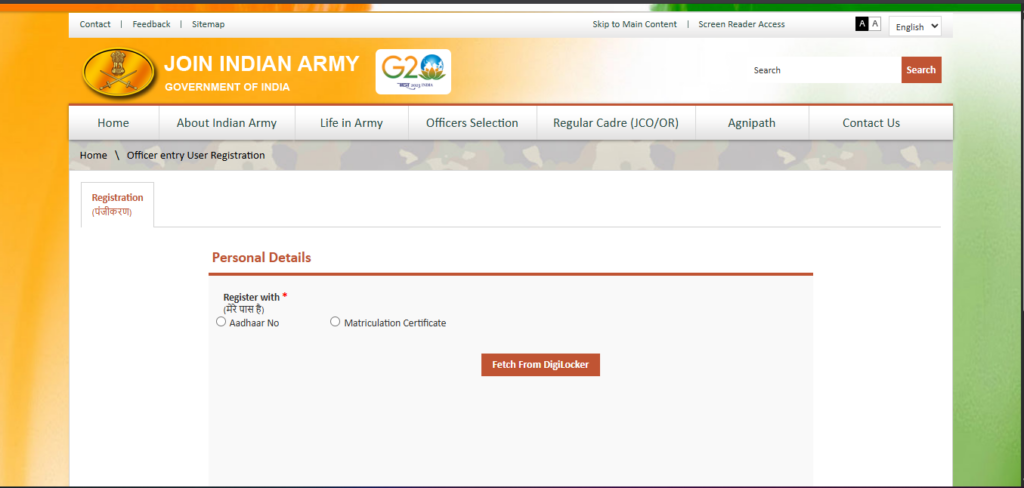Image resolution: width=1024 pixels, height=488 pixels.
Task: Open the Feedback link in top bar
Action: pyautogui.click(x=151, y=24)
